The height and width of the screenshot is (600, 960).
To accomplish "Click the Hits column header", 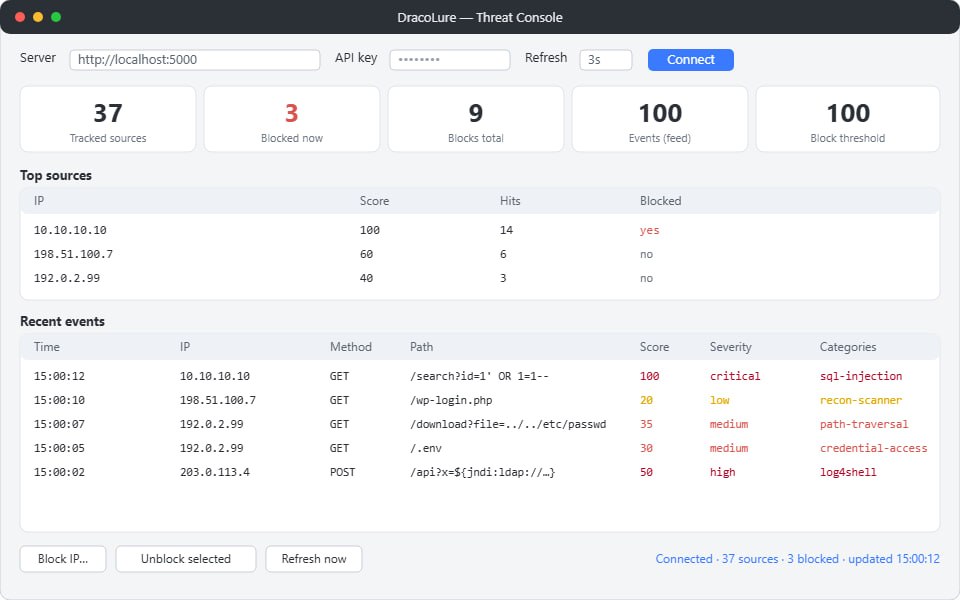I will click(510, 201).
